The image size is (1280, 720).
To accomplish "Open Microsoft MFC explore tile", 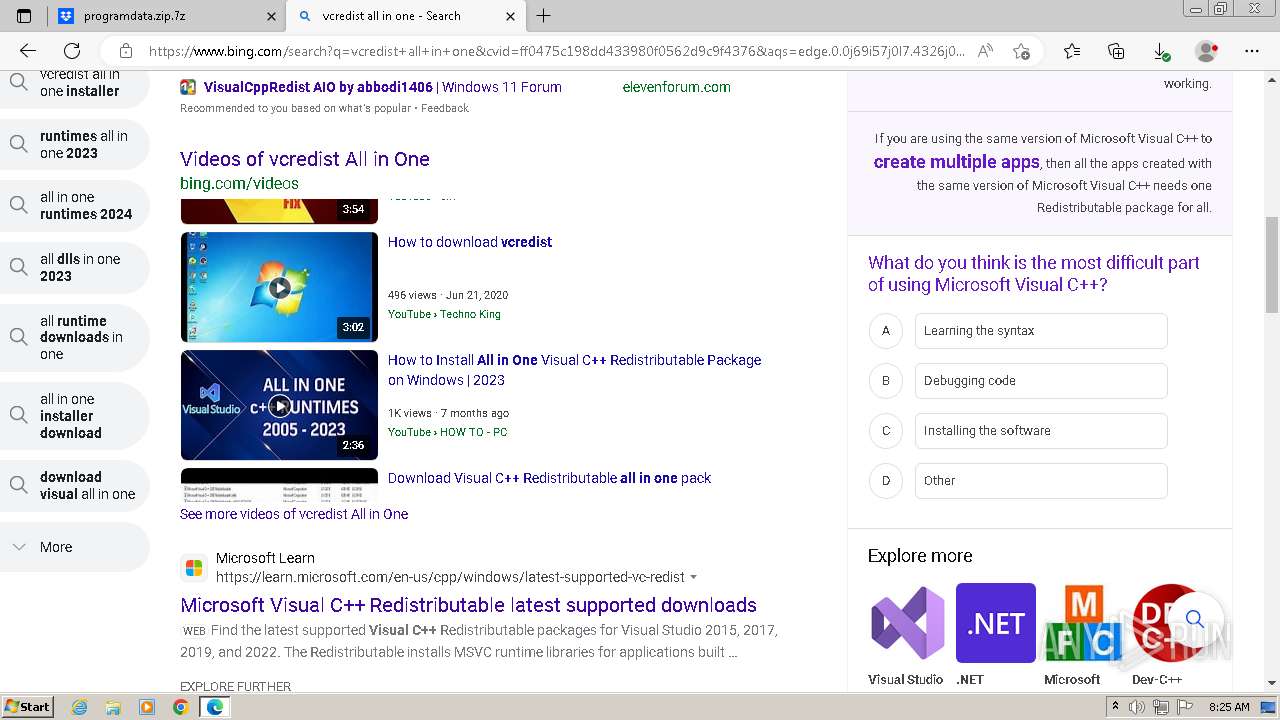I will click(x=1084, y=634).
